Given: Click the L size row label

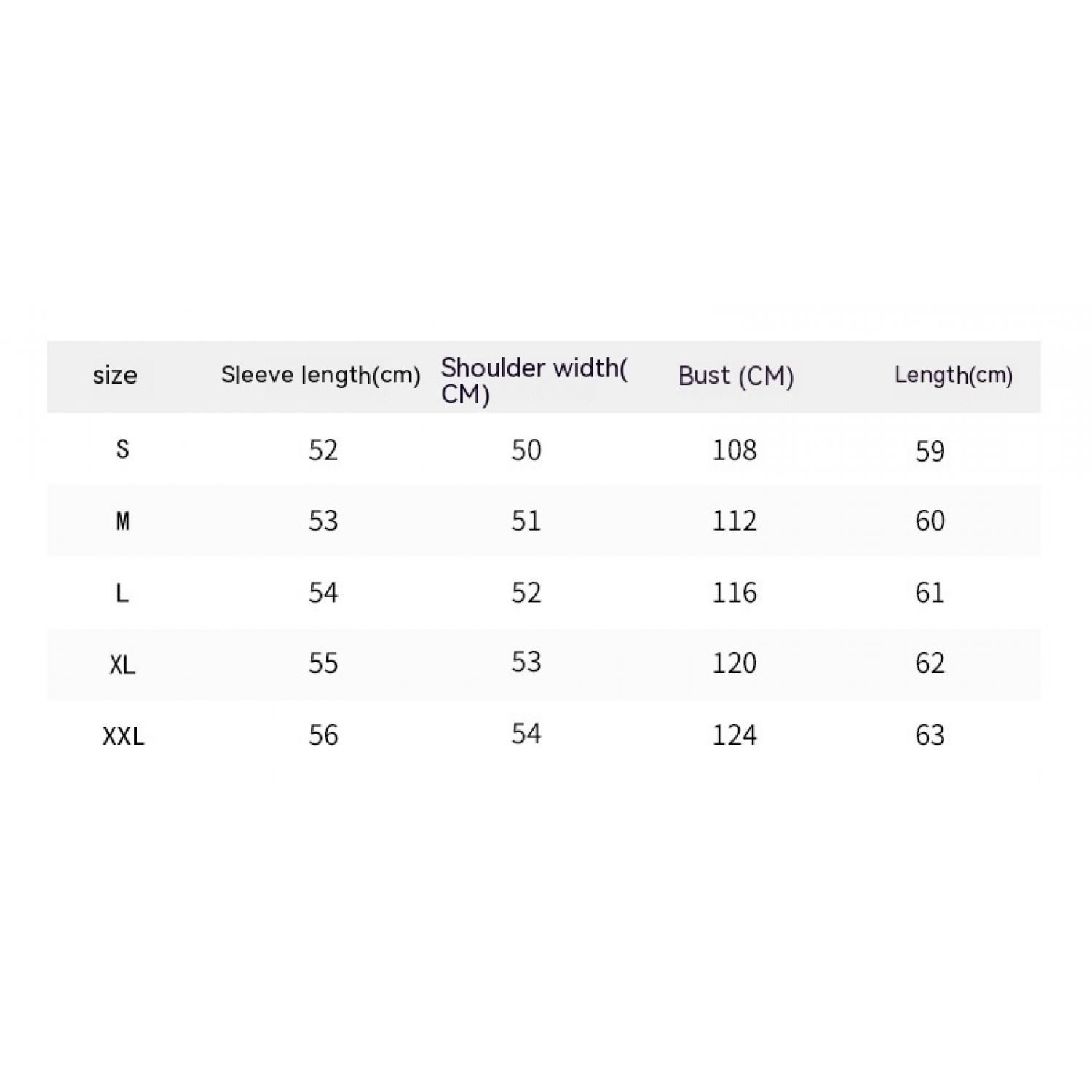Looking at the screenshot, I should 122,593.
